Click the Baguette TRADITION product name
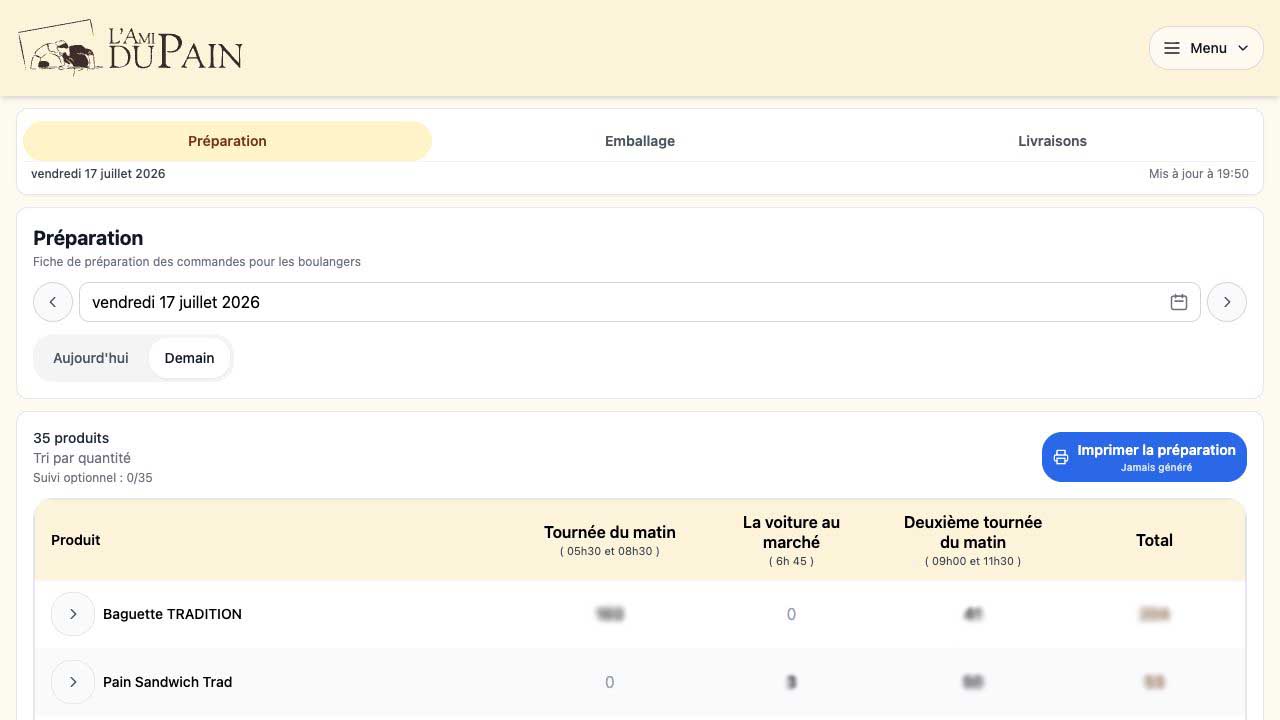This screenshot has height=720, width=1280. pos(172,614)
